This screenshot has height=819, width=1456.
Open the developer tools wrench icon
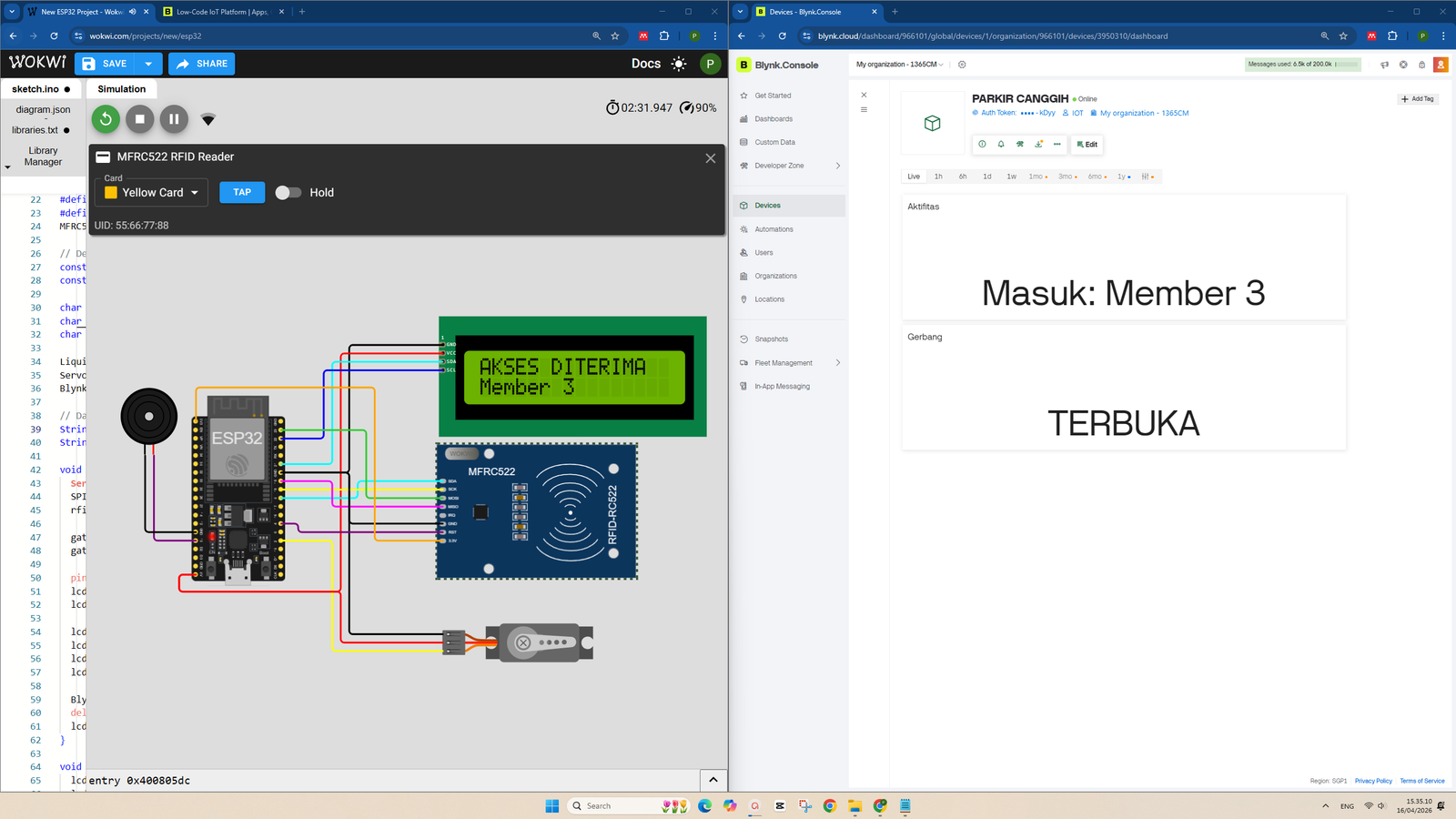(x=1020, y=144)
